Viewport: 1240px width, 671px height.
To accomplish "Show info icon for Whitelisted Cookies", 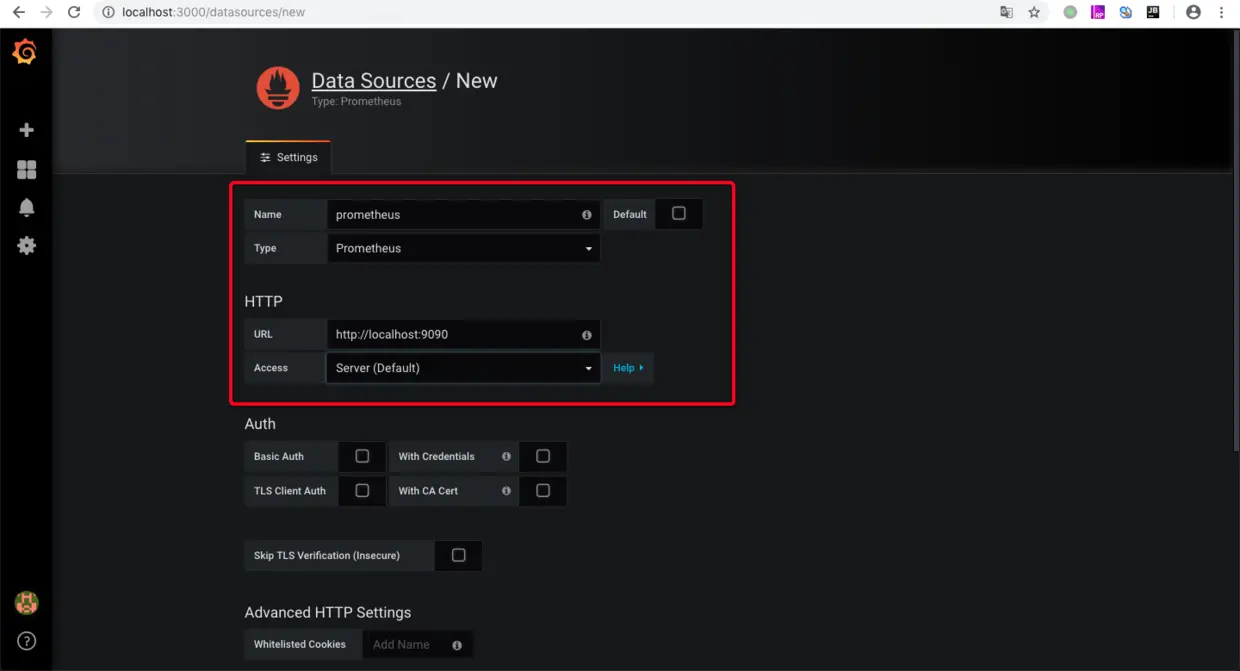I will pos(457,645).
